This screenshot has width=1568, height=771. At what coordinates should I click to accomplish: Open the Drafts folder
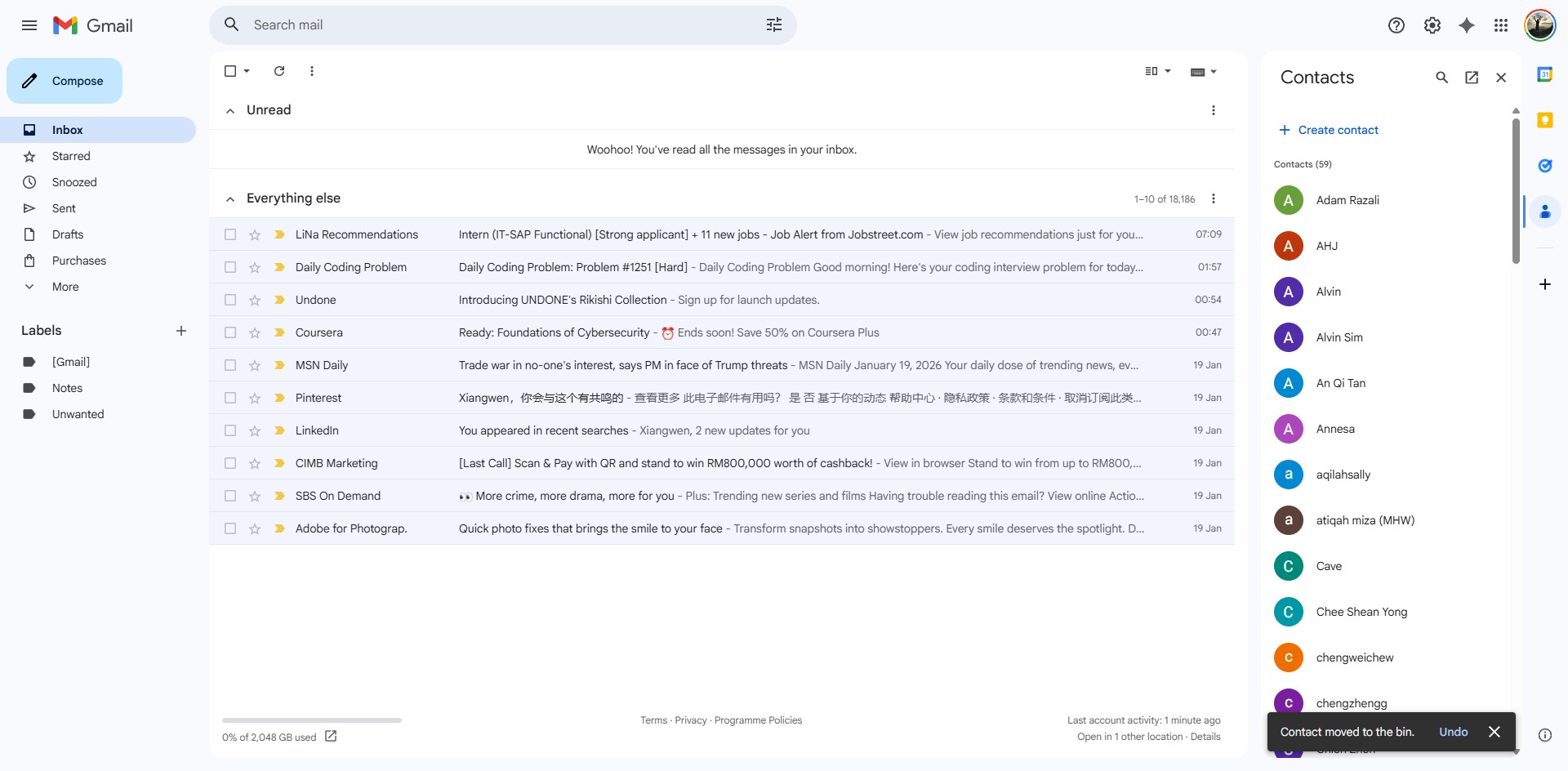click(68, 234)
